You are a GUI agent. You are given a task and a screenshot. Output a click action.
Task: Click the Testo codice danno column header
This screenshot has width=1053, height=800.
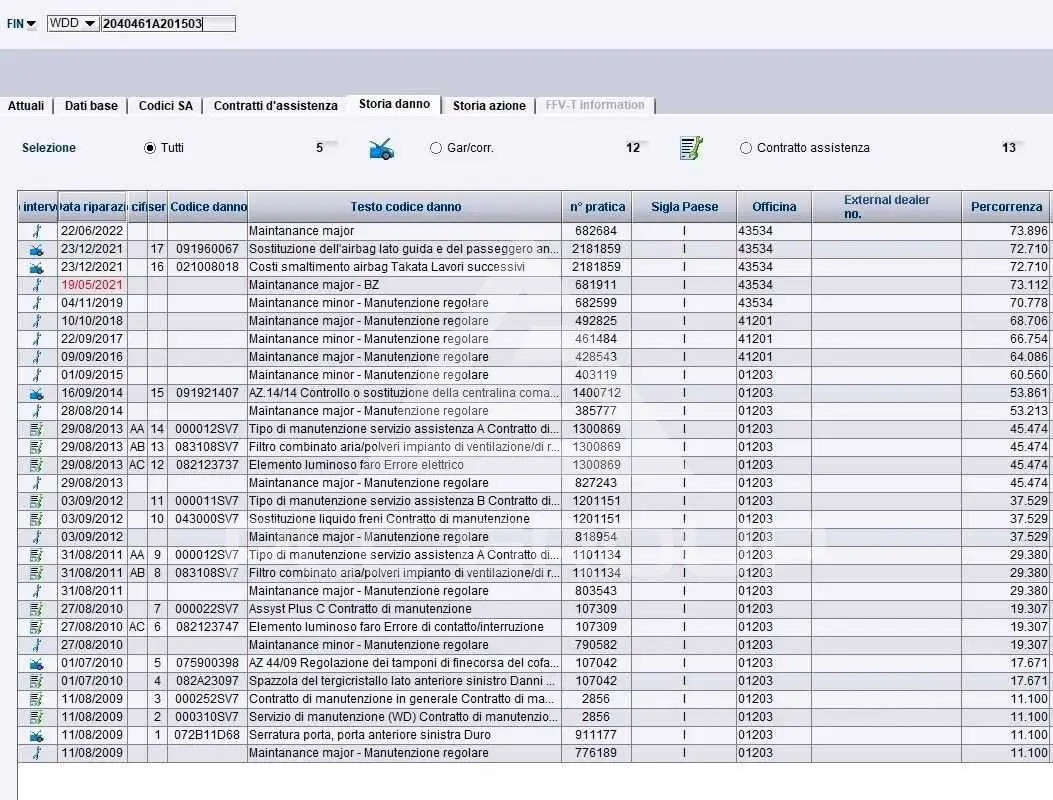click(405, 207)
